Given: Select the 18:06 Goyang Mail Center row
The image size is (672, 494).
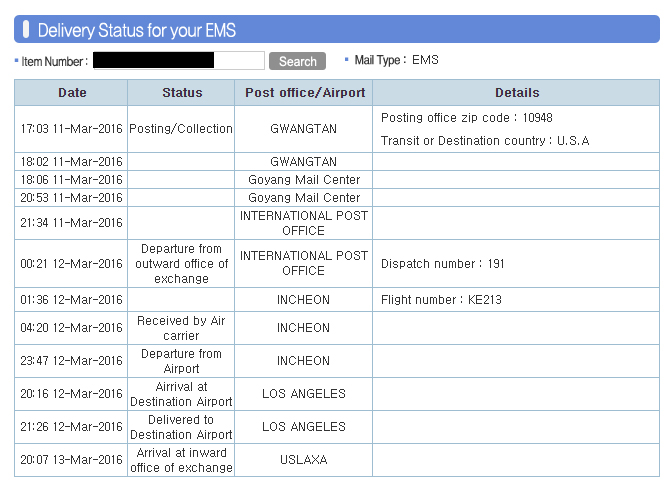Looking at the screenshot, I should [337, 180].
